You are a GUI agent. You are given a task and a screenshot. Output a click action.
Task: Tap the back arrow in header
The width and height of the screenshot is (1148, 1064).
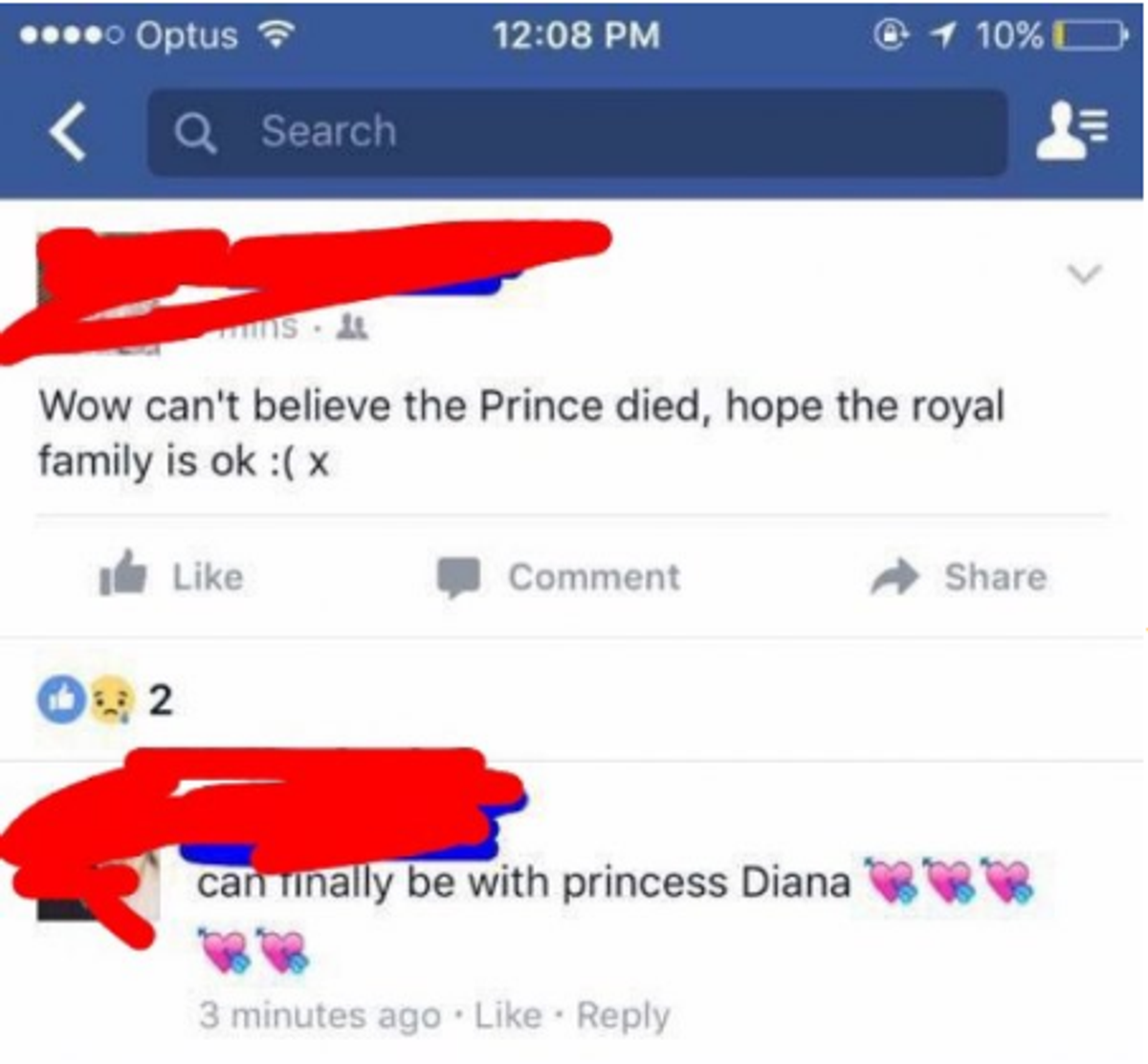click(x=67, y=131)
